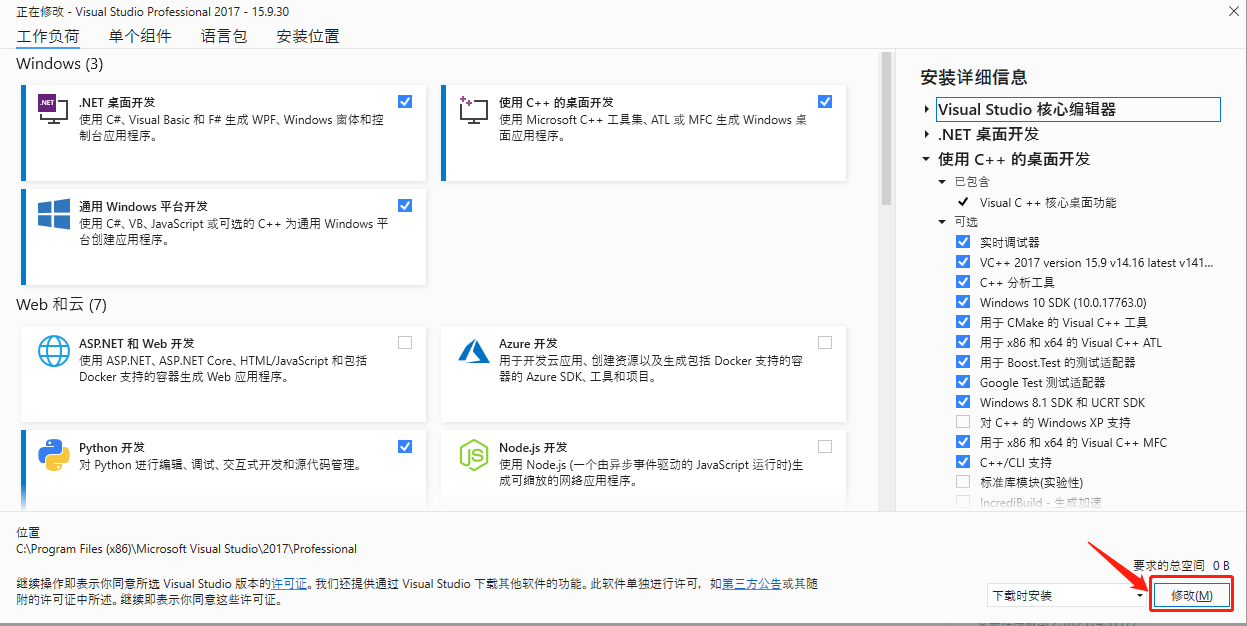Screen dimensions: 1247x626
Task: Enable 对 C++ 的 Windows XP 支持
Action: 963,421
